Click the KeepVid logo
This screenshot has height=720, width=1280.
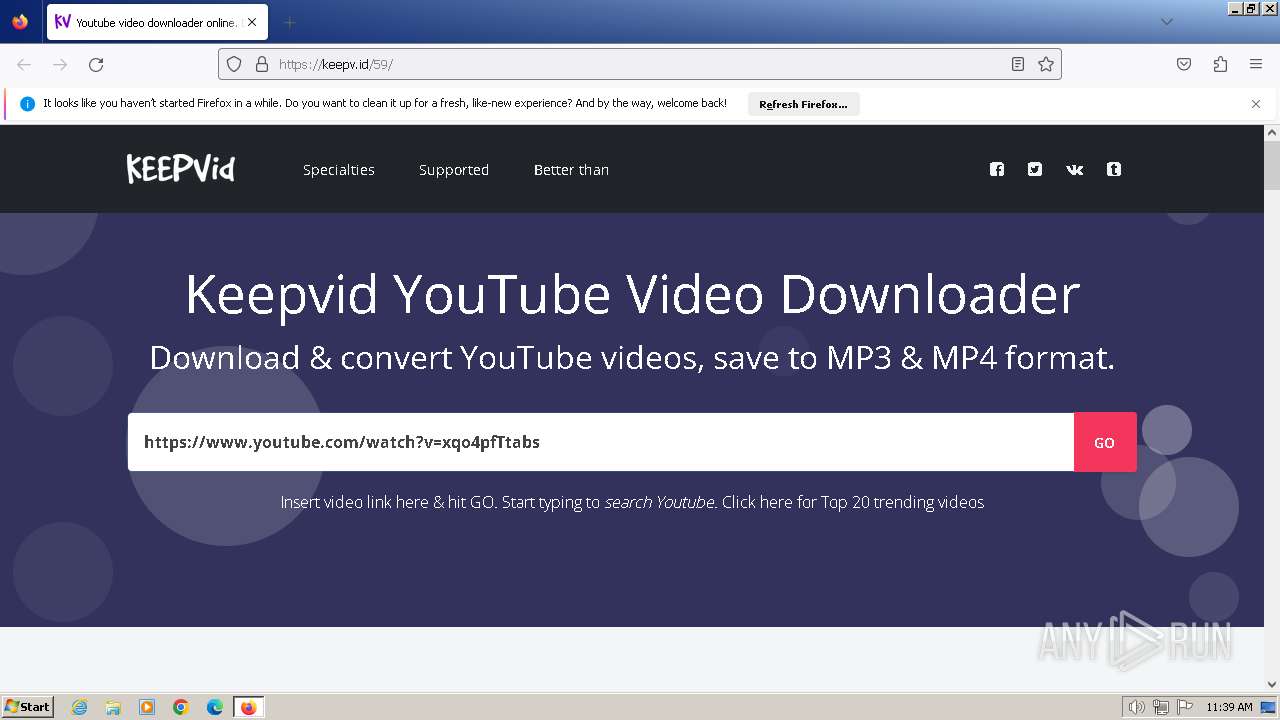pyautogui.click(x=181, y=169)
